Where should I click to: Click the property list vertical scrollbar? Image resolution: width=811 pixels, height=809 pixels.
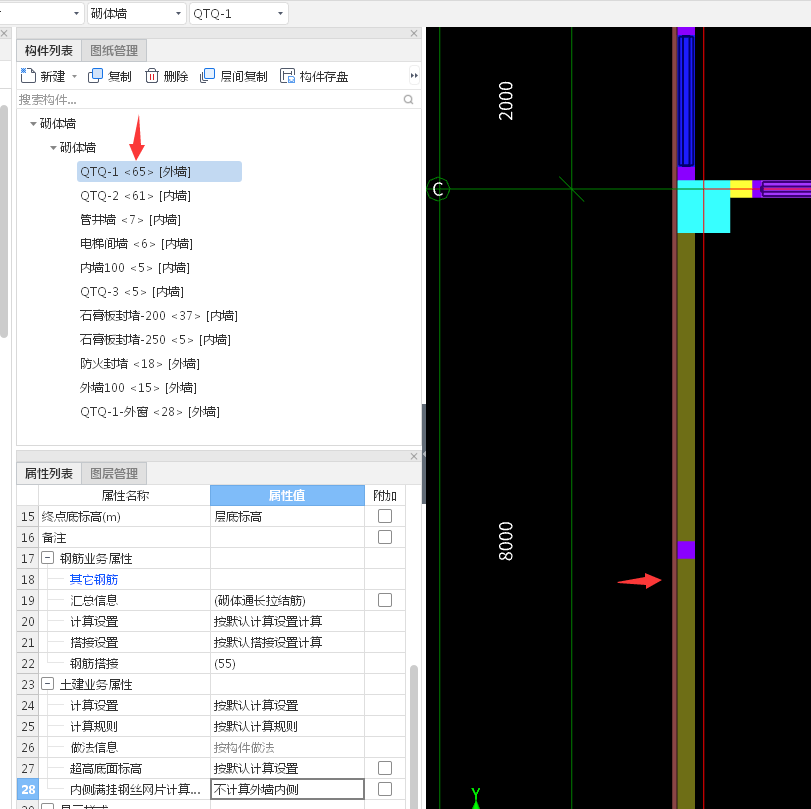(x=413, y=736)
